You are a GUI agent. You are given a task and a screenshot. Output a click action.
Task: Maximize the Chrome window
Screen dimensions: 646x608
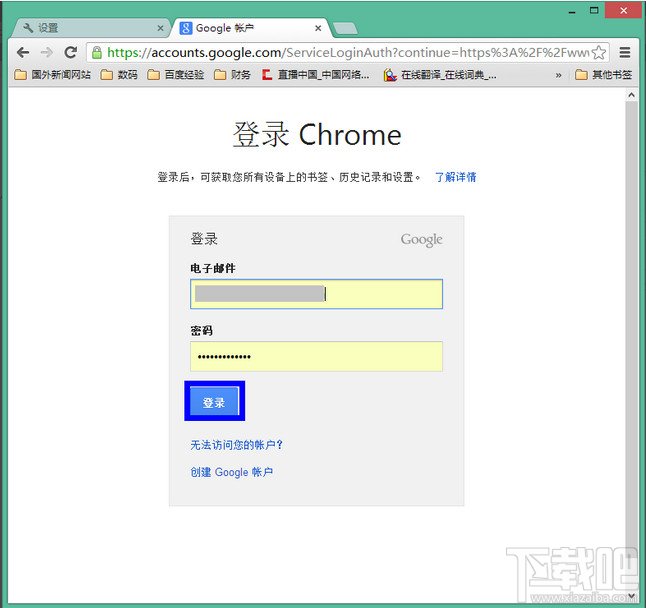[594, 10]
